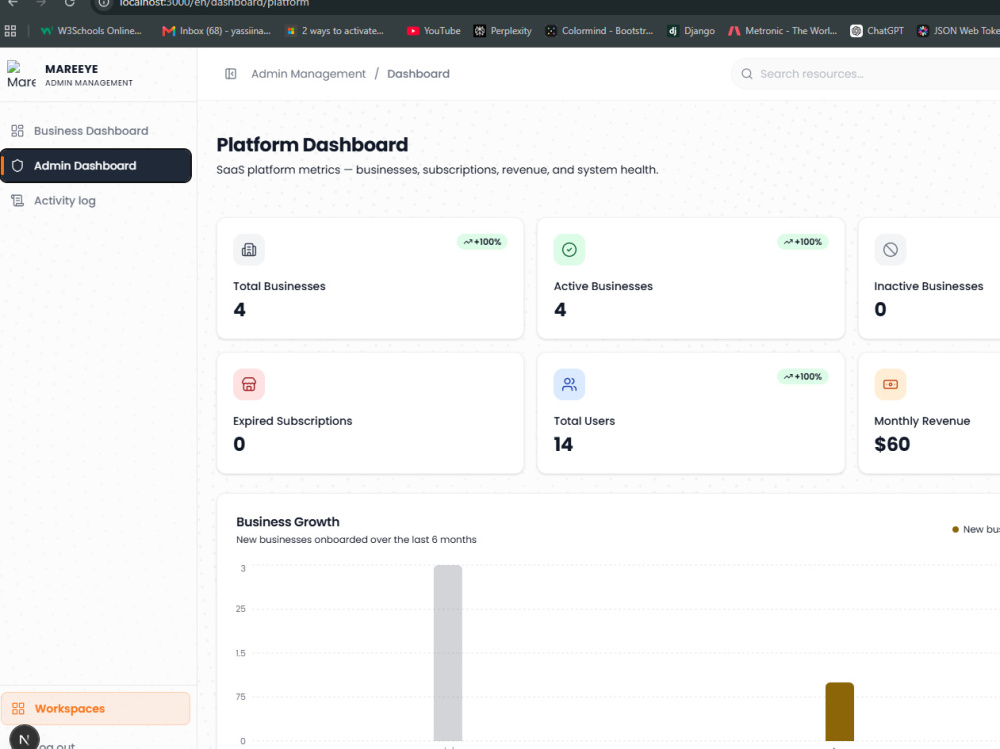This screenshot has width=1000, height=749.
Task: Click the Dashboard breadcrumb
Action: pos(418,74)
